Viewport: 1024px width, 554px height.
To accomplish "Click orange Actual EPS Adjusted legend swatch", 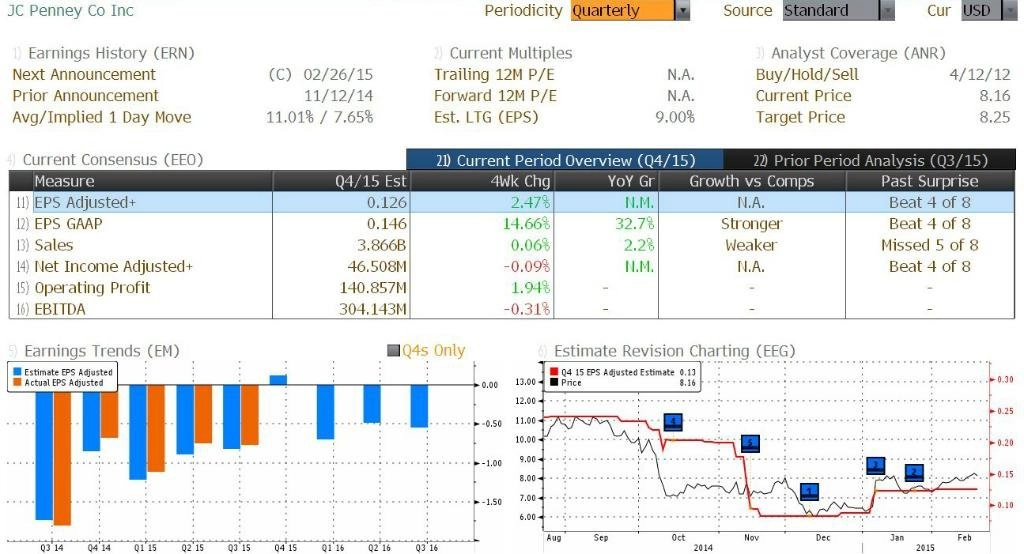I will [x=18, y=382].
